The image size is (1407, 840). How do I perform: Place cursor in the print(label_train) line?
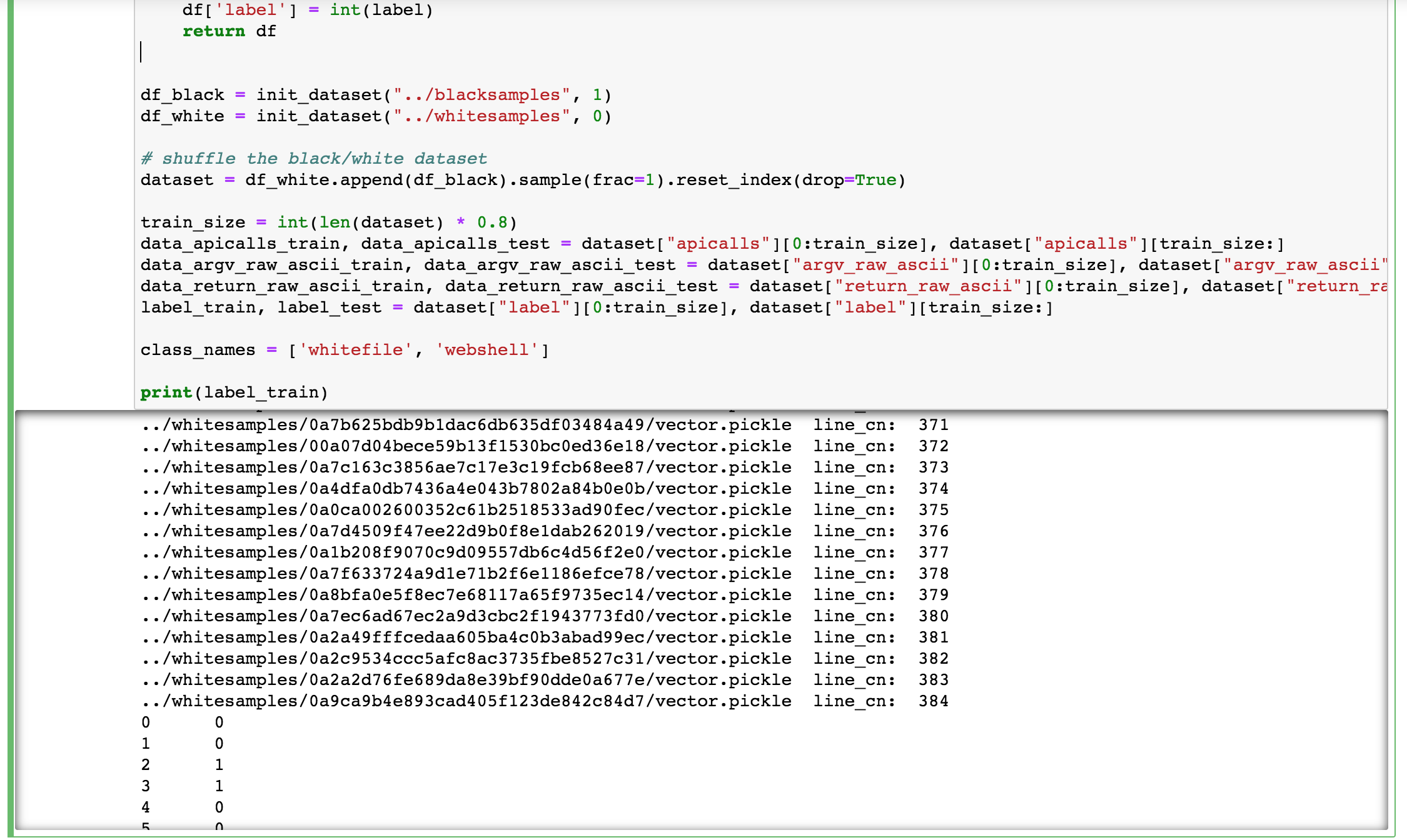pos(234,392)
